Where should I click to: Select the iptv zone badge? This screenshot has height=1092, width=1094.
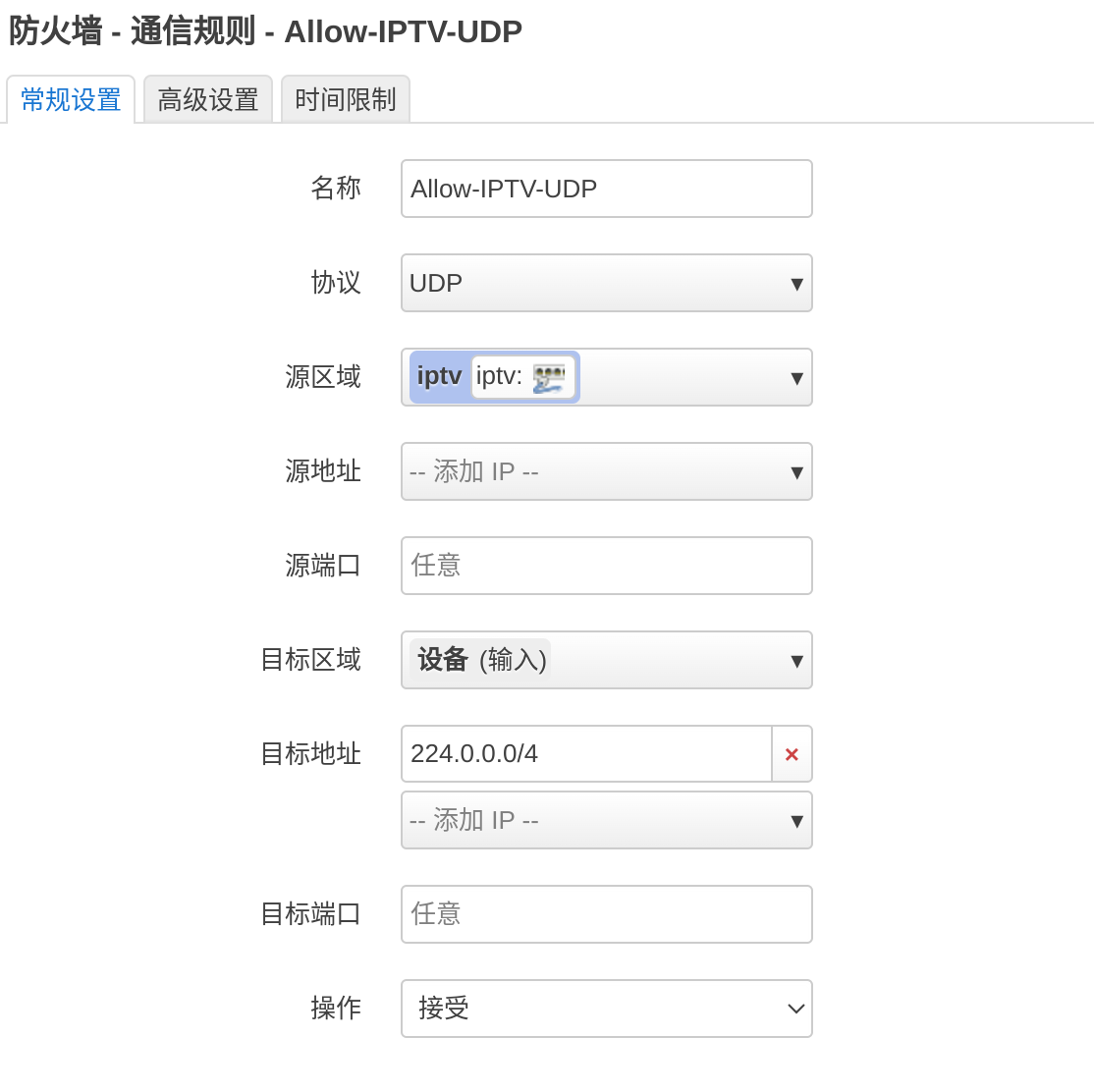click(x=439, y=377)
